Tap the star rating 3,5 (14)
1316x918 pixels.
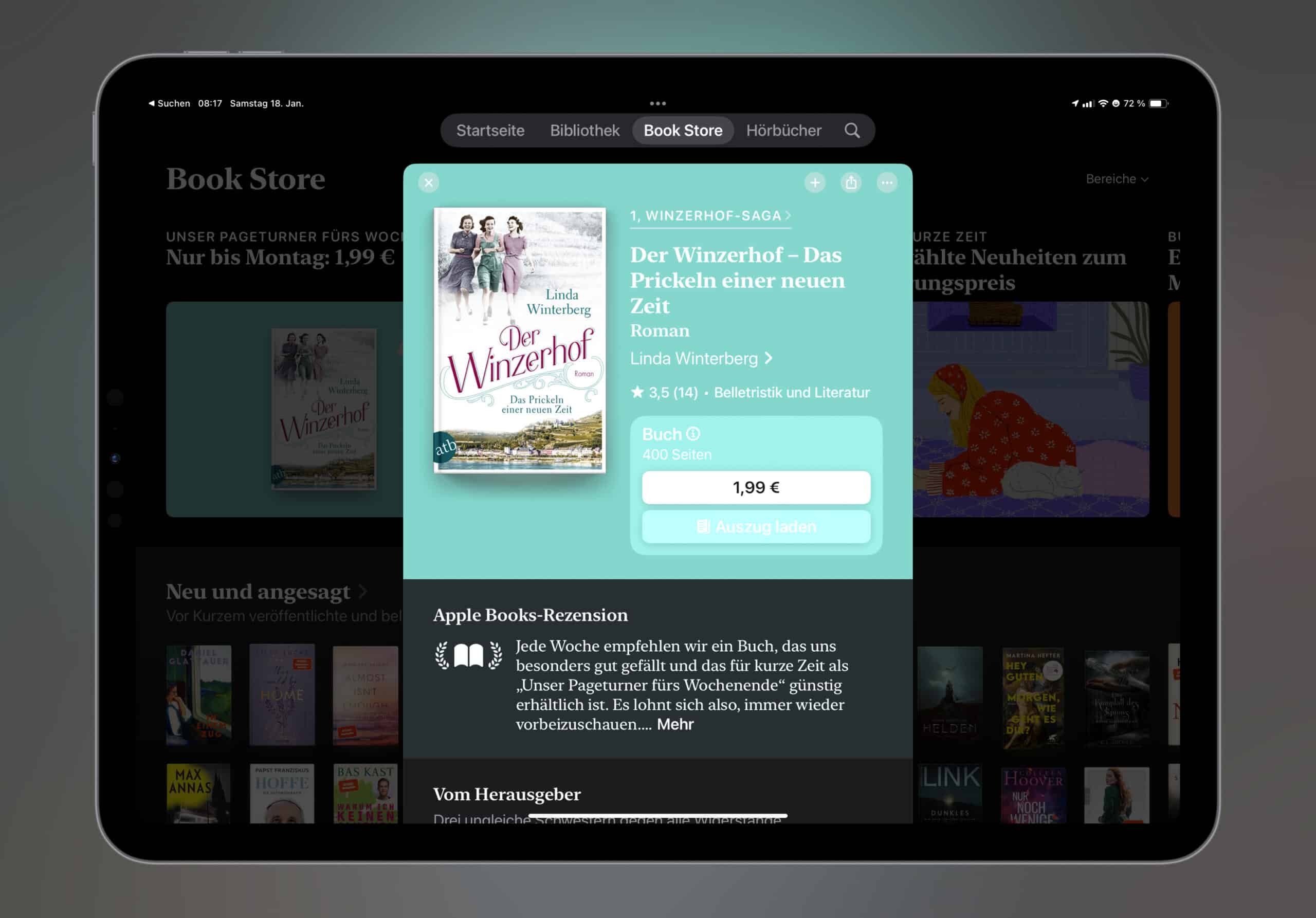click(664, 393)
